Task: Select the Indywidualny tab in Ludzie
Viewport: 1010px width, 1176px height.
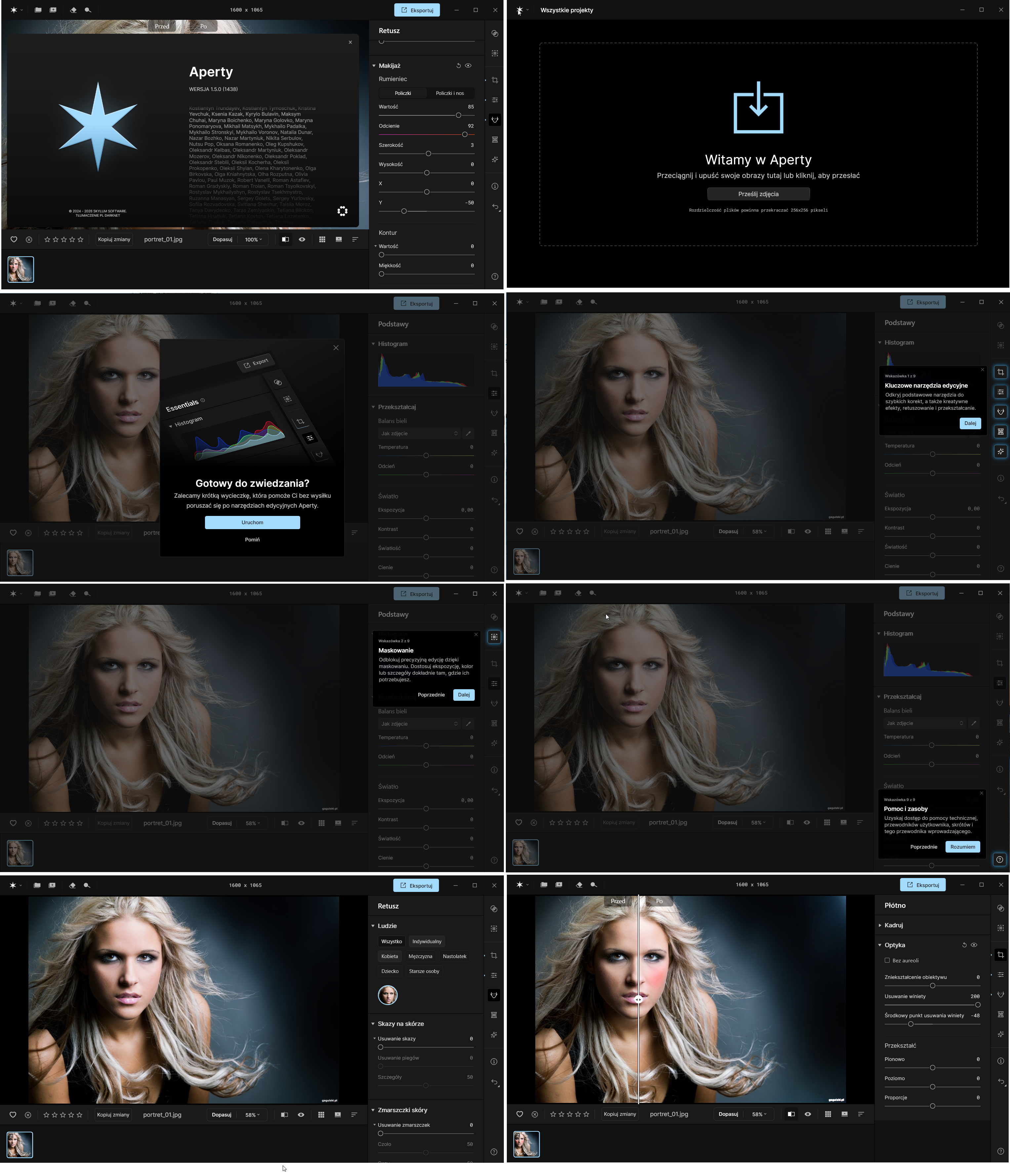Action: pyautogui.click(x=427, y=942)
